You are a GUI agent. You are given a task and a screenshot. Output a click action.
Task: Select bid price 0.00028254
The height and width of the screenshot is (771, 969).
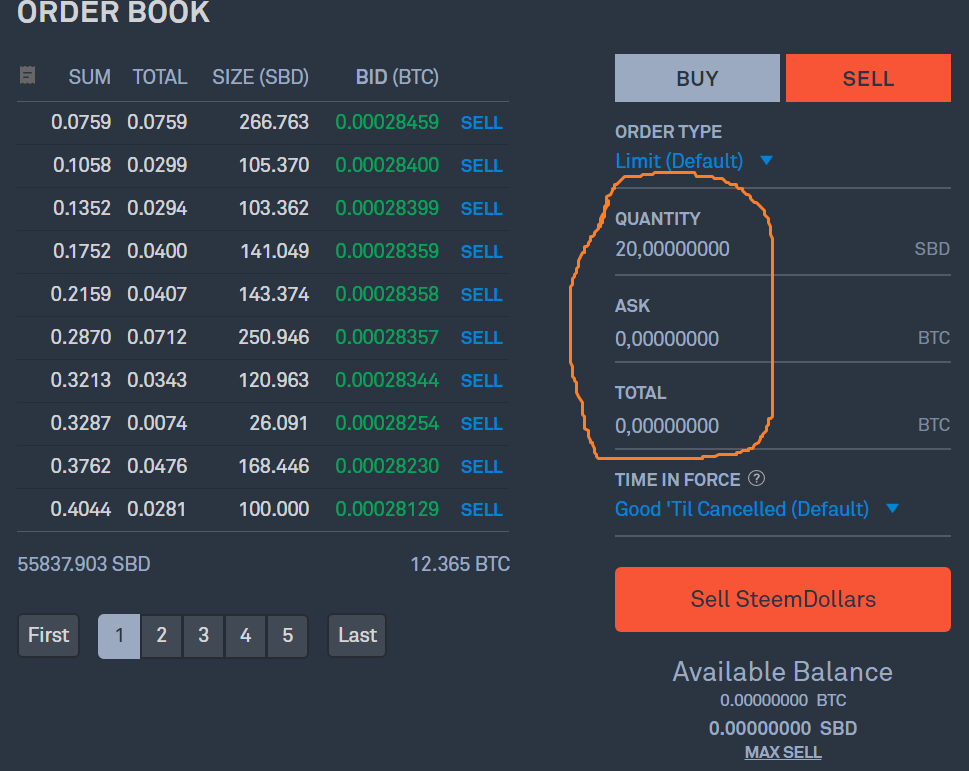387,423
